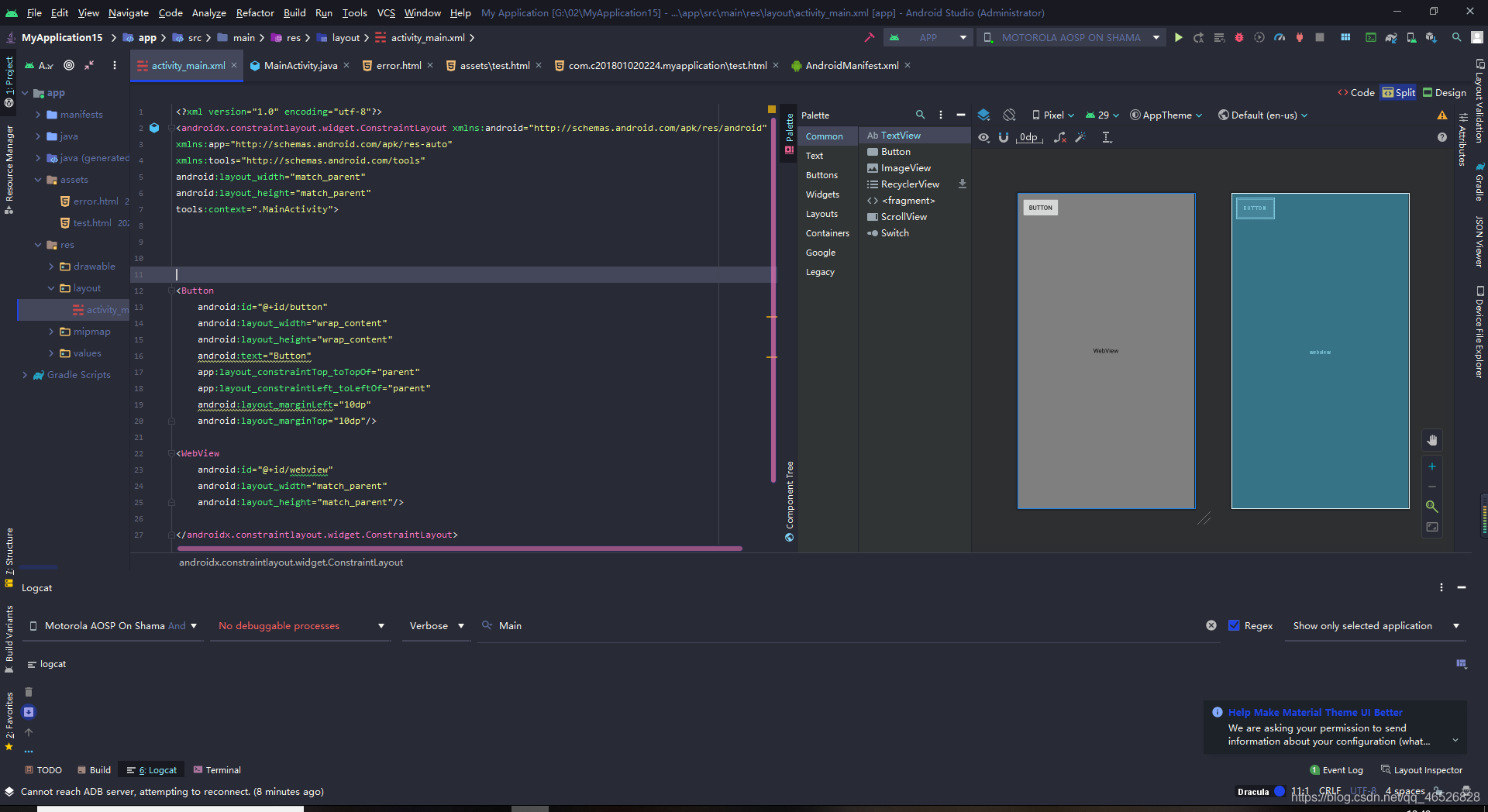Toggle the Device File Explorer panel

tap(1479, 332)
